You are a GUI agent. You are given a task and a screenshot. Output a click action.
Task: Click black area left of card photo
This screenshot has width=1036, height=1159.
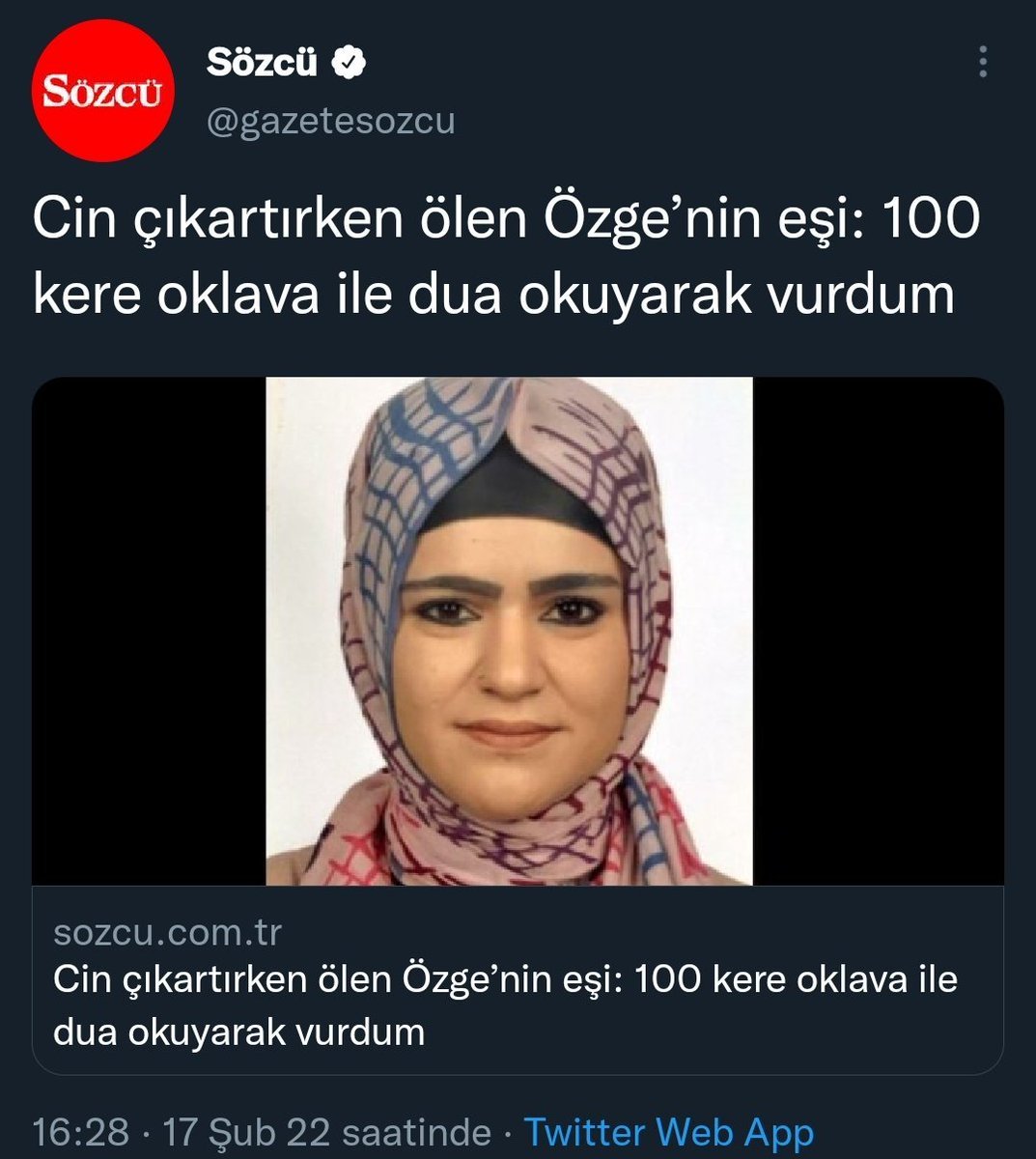point(150,631)
